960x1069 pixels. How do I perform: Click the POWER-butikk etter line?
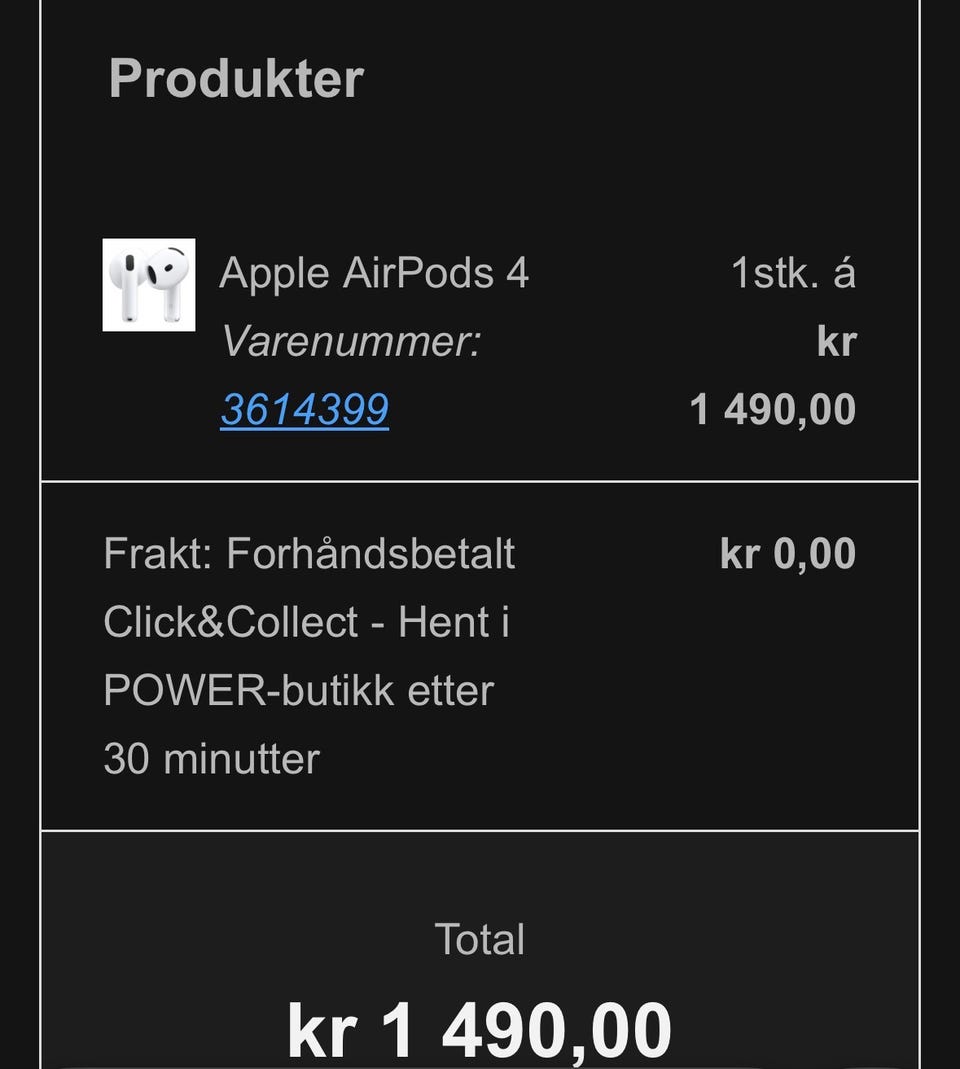tap(299, 690)
